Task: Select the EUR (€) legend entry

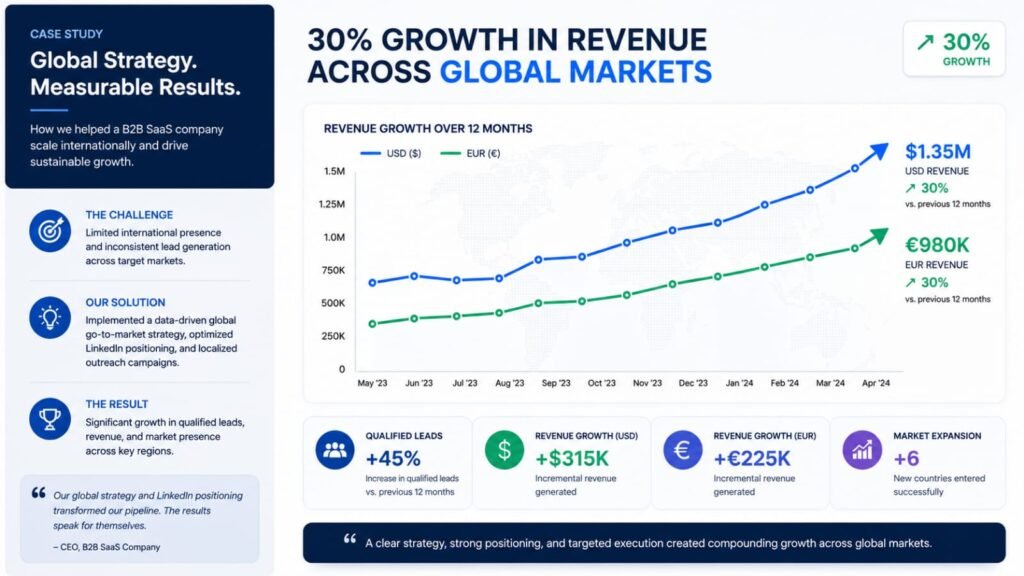Action: point(470,153)
